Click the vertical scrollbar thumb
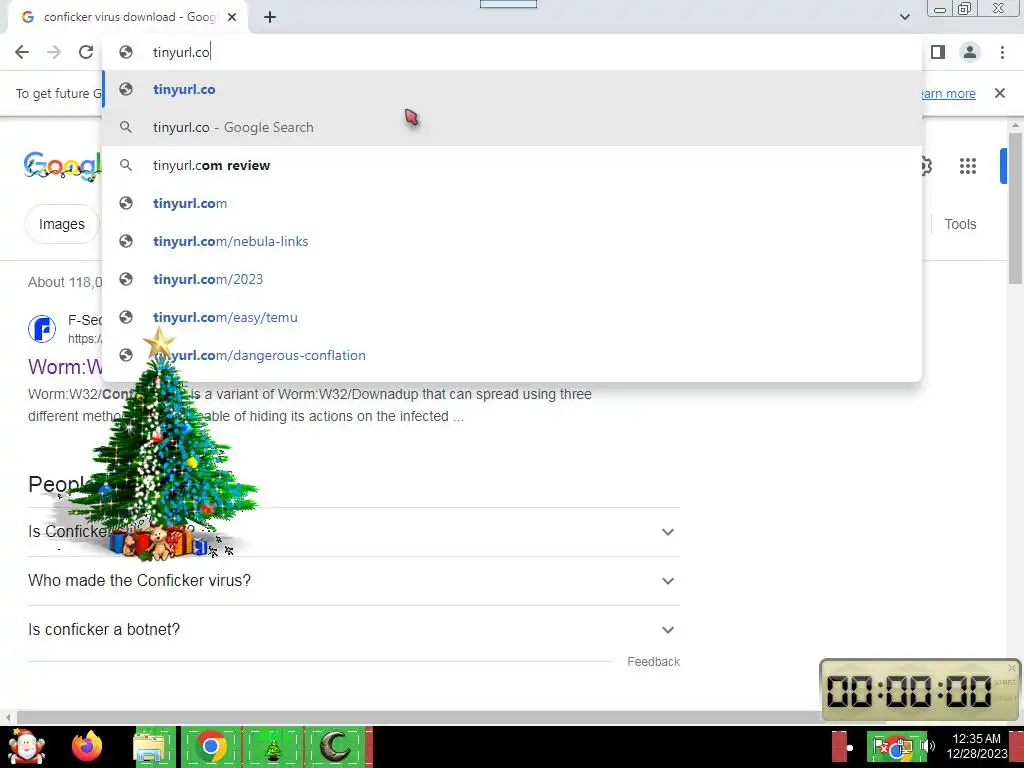 pos(1015,208)
